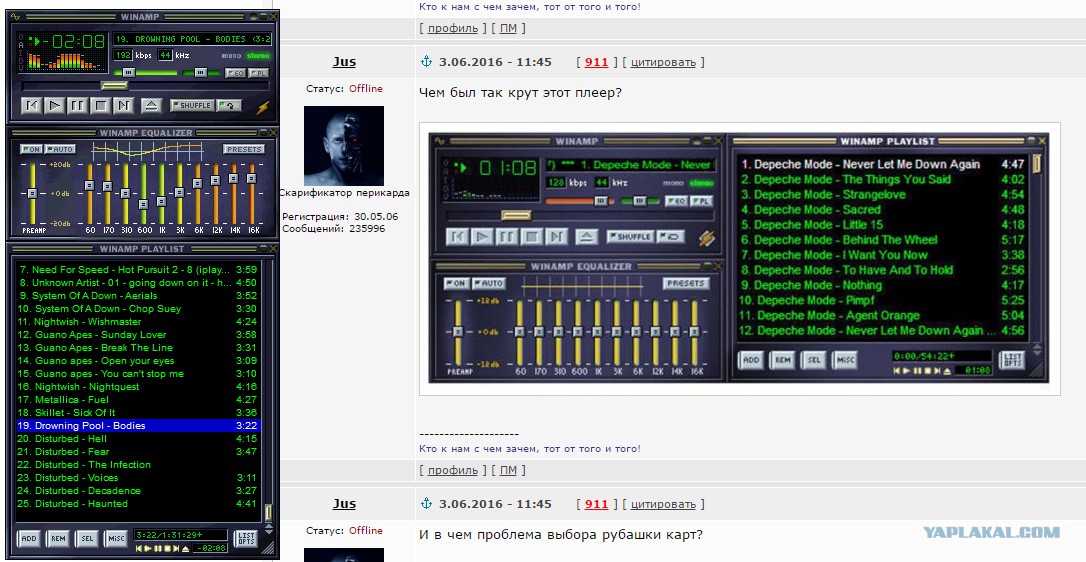This screenshot has height=562, width=1086.
Task: Select playlist track 'Disturbed - Haunted'
Action: pos(138,504)
